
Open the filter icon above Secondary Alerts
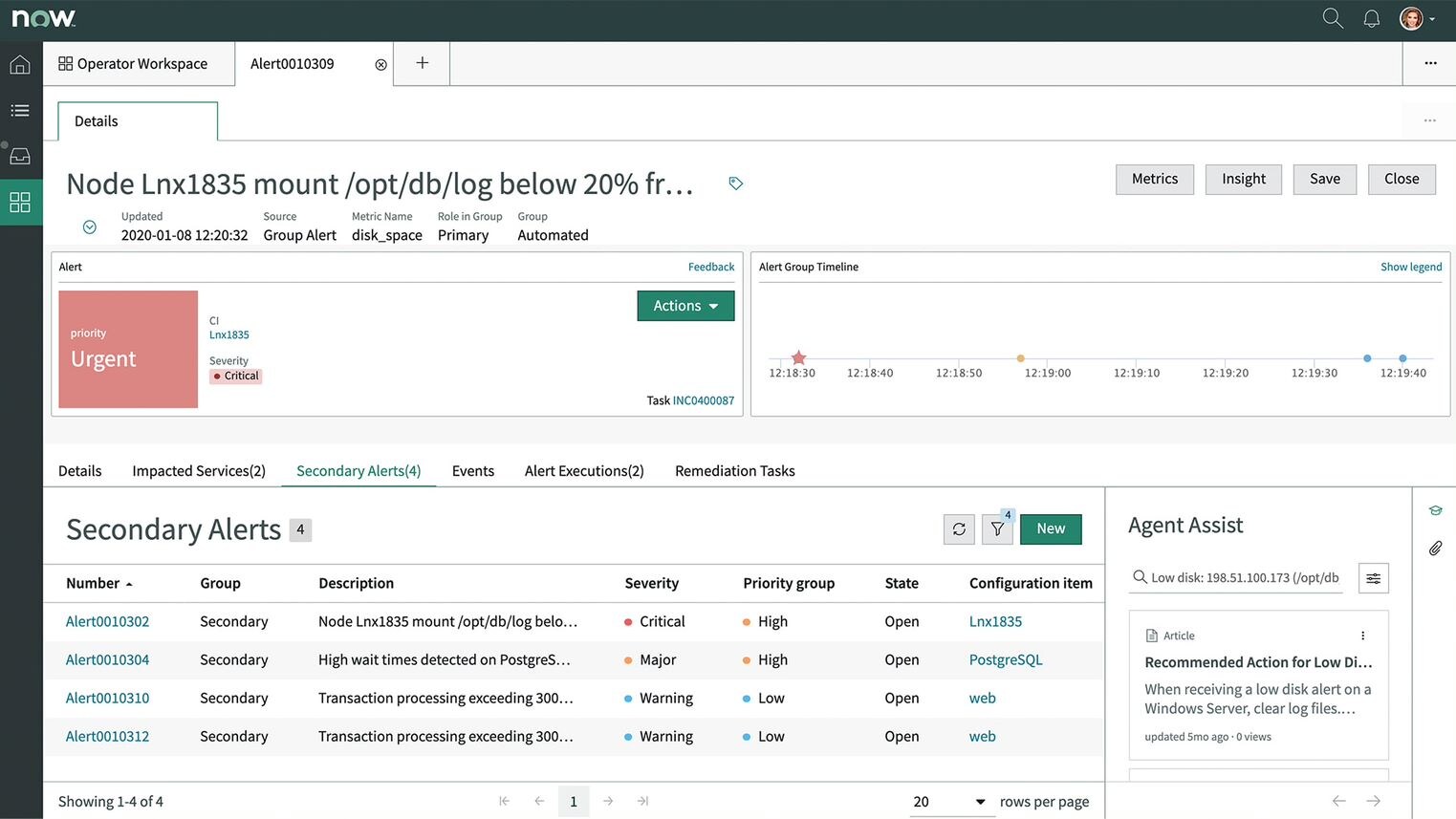point(997,528)
